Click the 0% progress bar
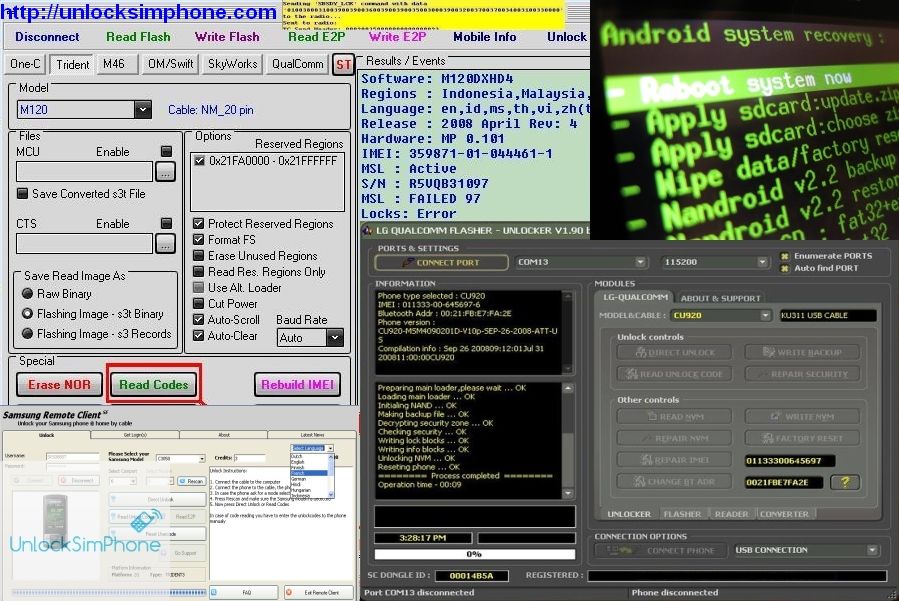Viewport: 899px width, 601px height. coord(474,554)
